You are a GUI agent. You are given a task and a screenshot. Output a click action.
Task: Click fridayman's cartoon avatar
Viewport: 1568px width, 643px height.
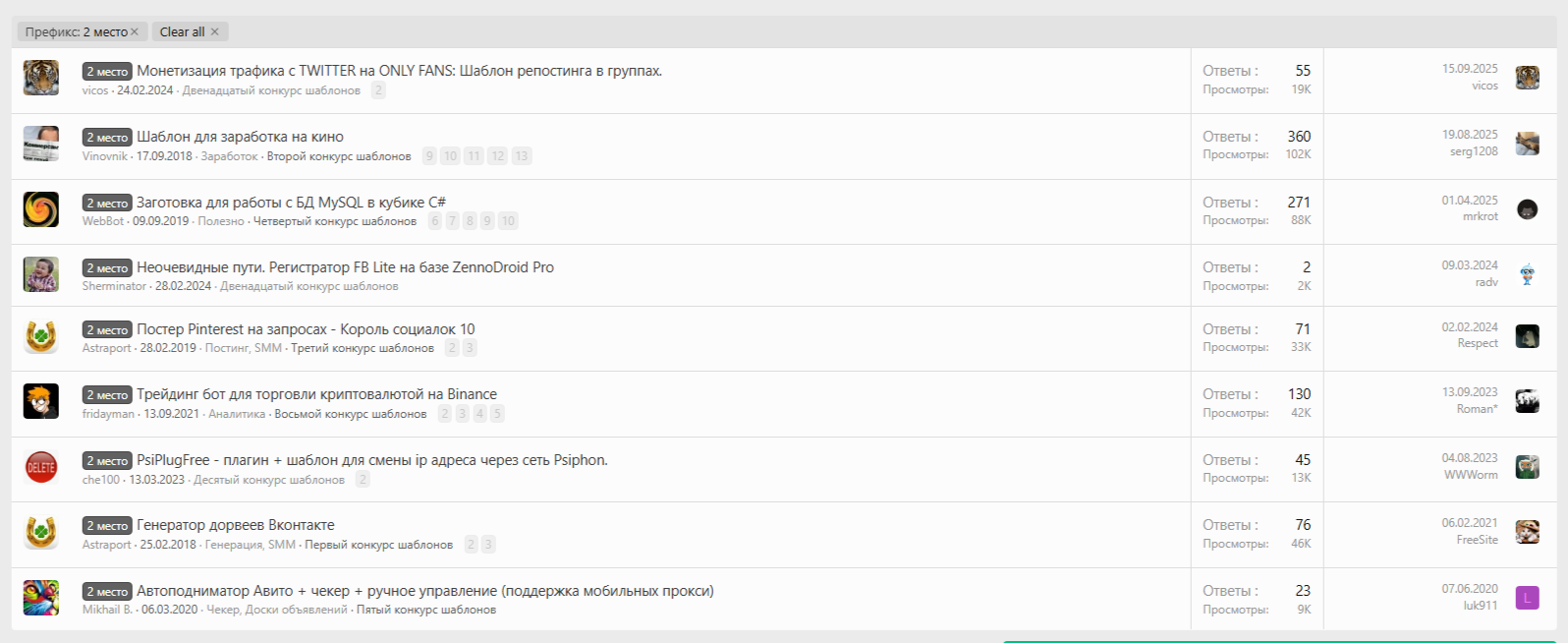[41, 401]
